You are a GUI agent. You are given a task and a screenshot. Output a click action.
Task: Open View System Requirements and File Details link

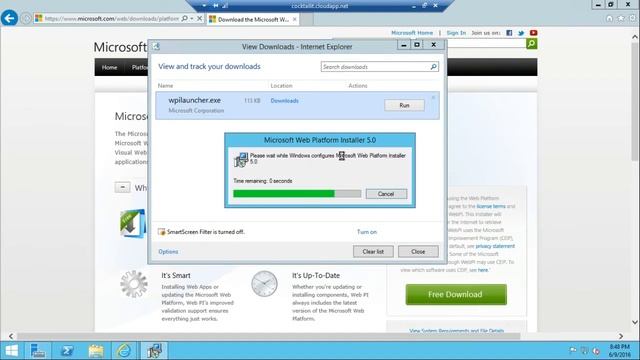click(x=456, y=331)
